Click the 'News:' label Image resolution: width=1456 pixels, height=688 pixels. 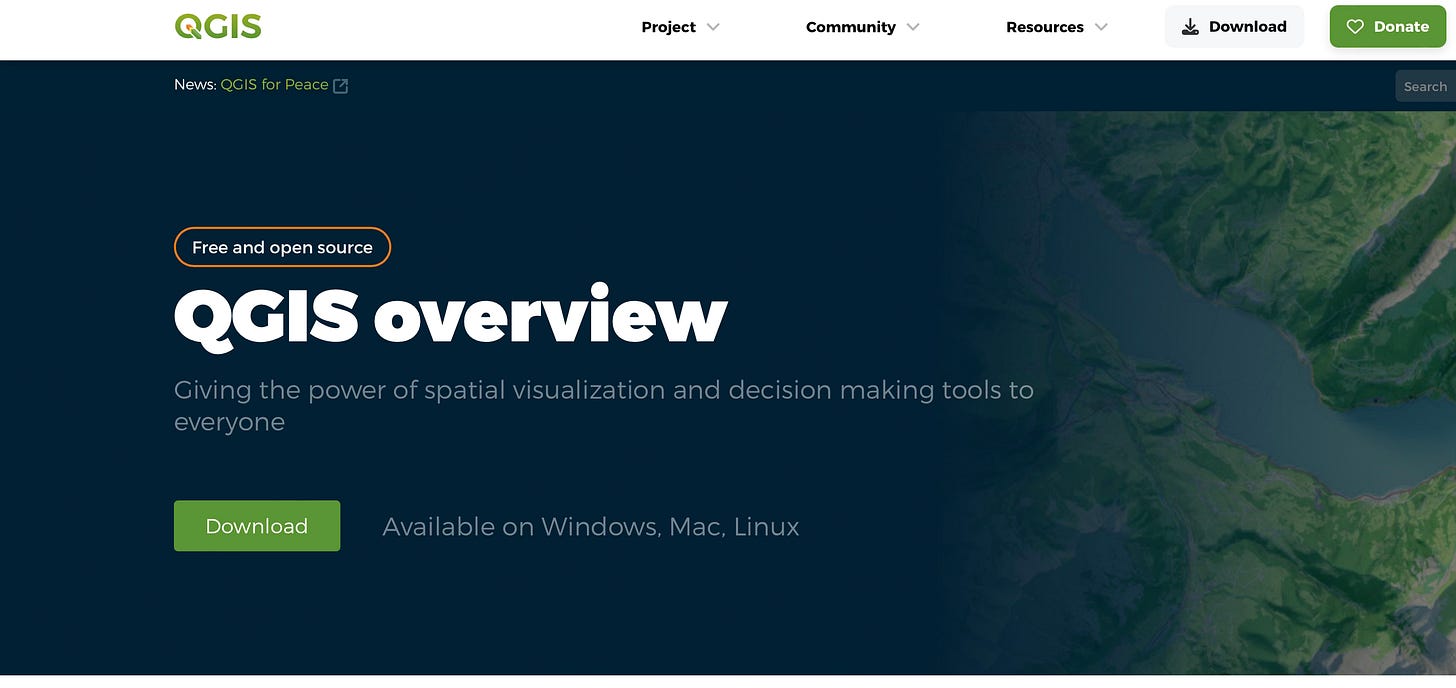[x=195, y=85]
